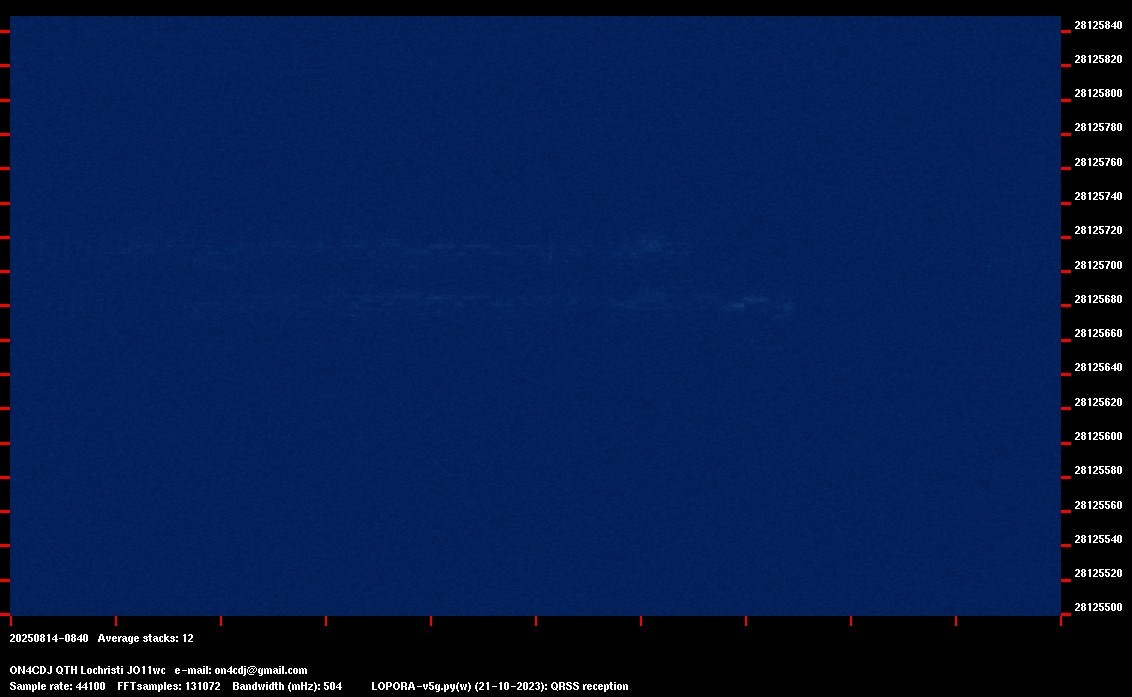The image size is (1132, 697).
Task: Click the Bandwidth (mHz): 504 value
Action: (287, 686)
